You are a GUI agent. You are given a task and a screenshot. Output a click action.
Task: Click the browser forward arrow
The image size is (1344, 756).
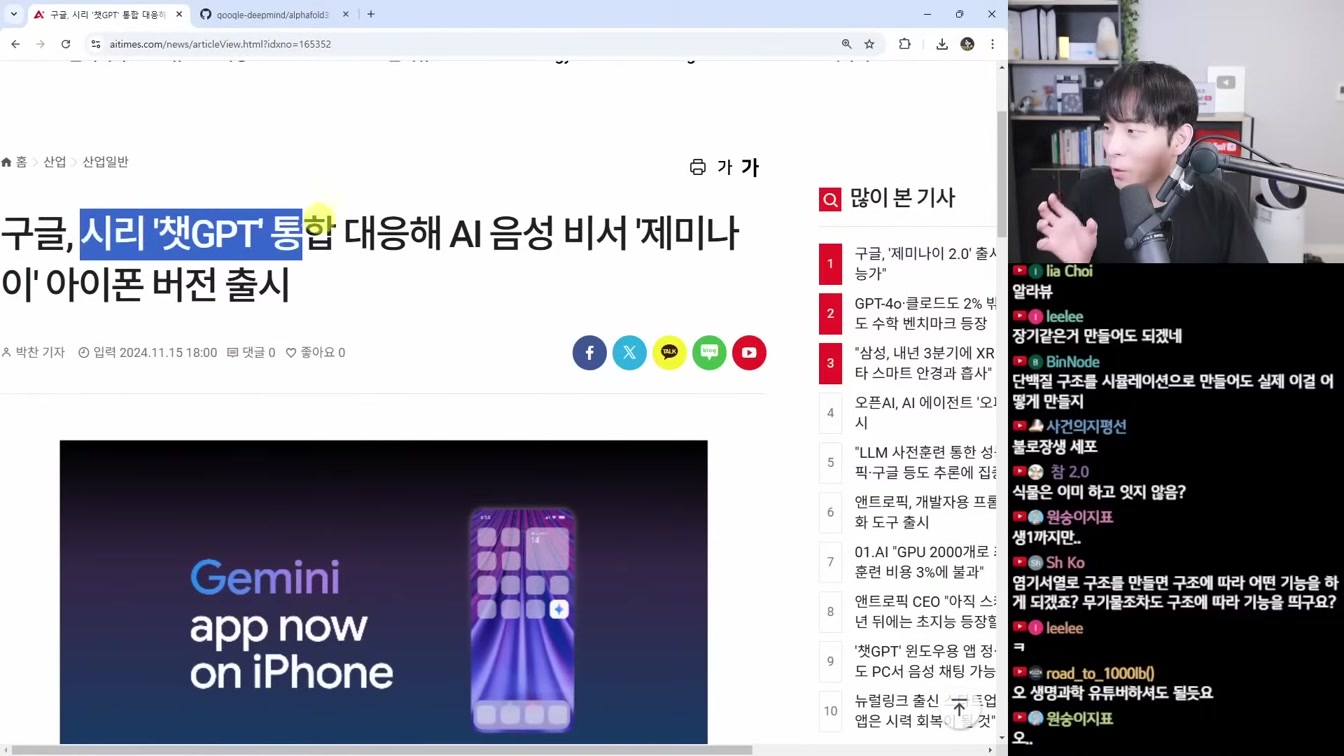tap(40, 44)
